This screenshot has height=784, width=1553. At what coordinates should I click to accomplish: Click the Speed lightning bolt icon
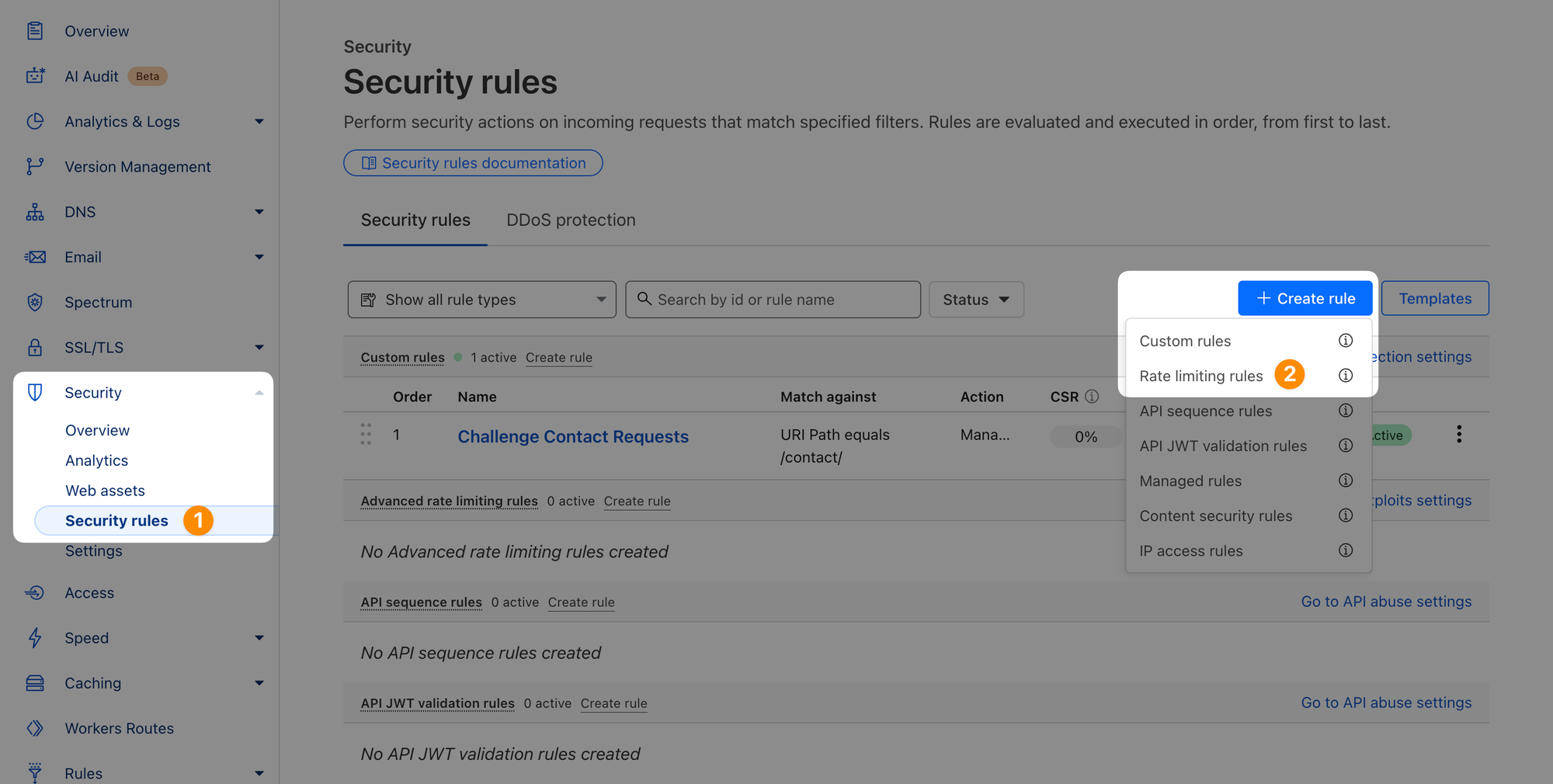(x=35, y=638)
